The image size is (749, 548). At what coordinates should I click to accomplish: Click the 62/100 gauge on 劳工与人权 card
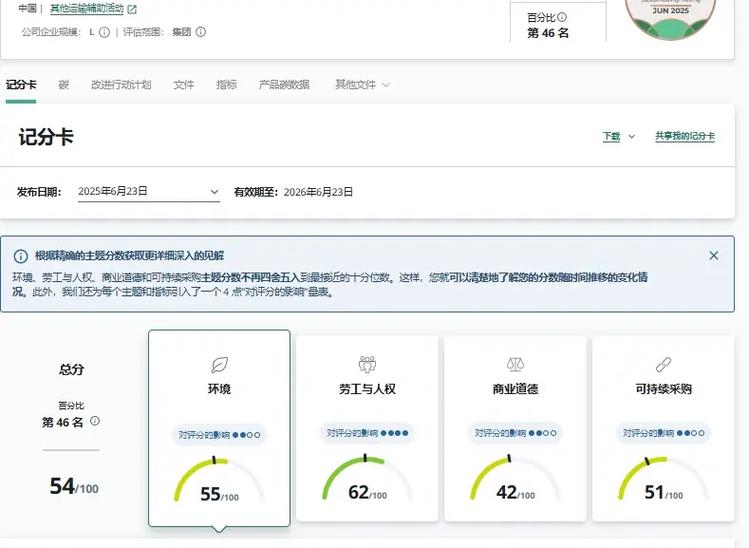click(x=367, y=478)
